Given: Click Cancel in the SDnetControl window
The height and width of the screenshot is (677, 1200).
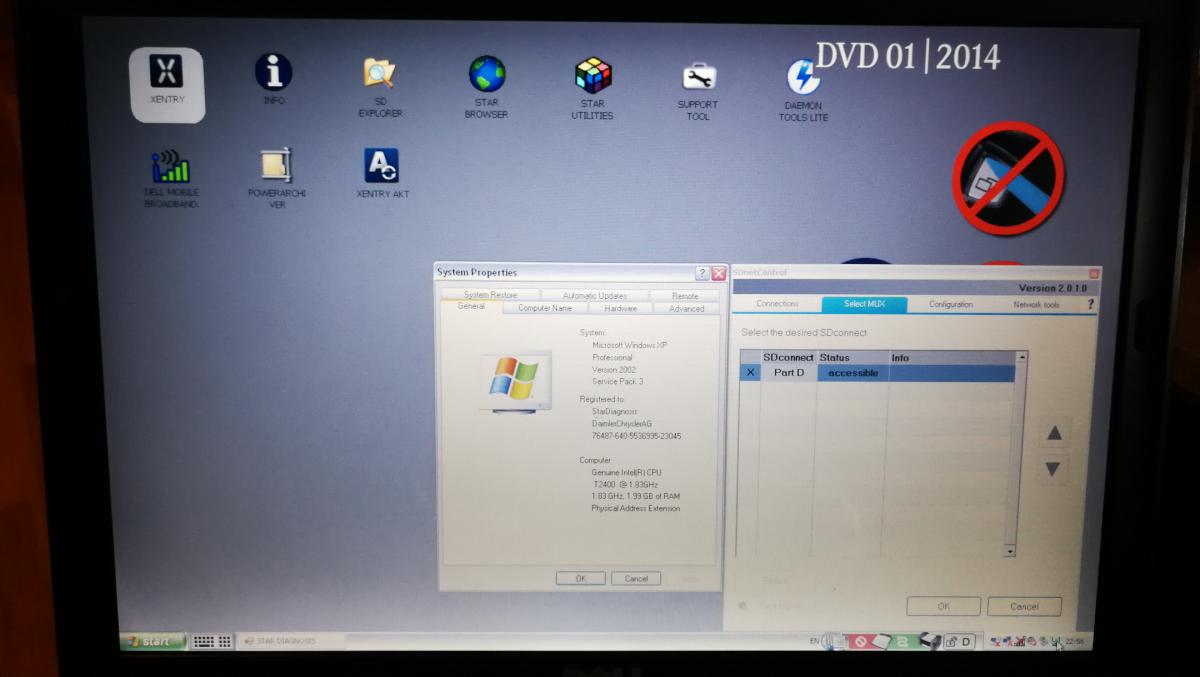Looking at the screenshot, I should pos(1024,606).
